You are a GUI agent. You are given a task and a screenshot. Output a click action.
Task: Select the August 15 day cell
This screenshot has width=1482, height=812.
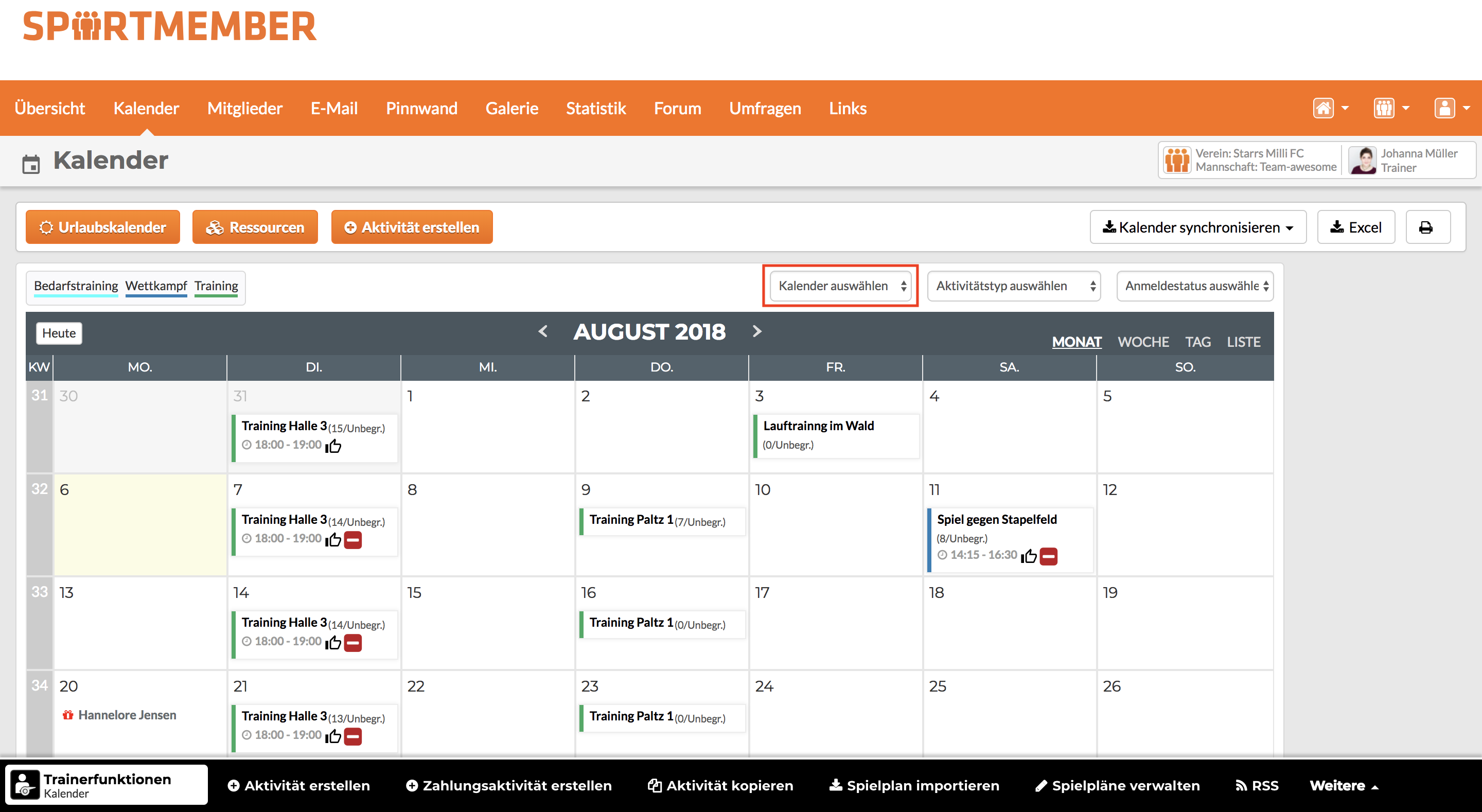(488, 623)
